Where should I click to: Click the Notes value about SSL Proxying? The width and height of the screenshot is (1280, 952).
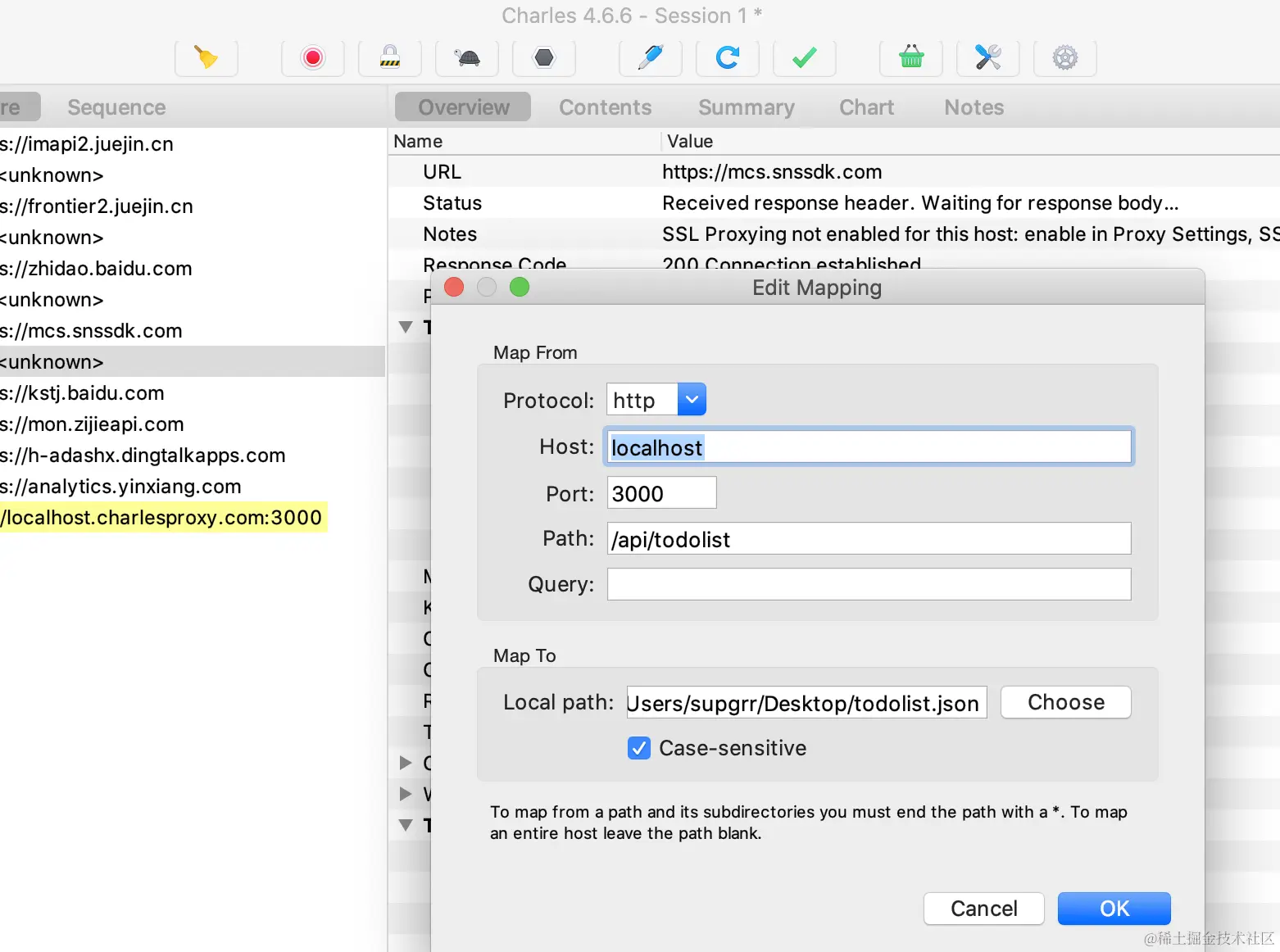(971, 234)
